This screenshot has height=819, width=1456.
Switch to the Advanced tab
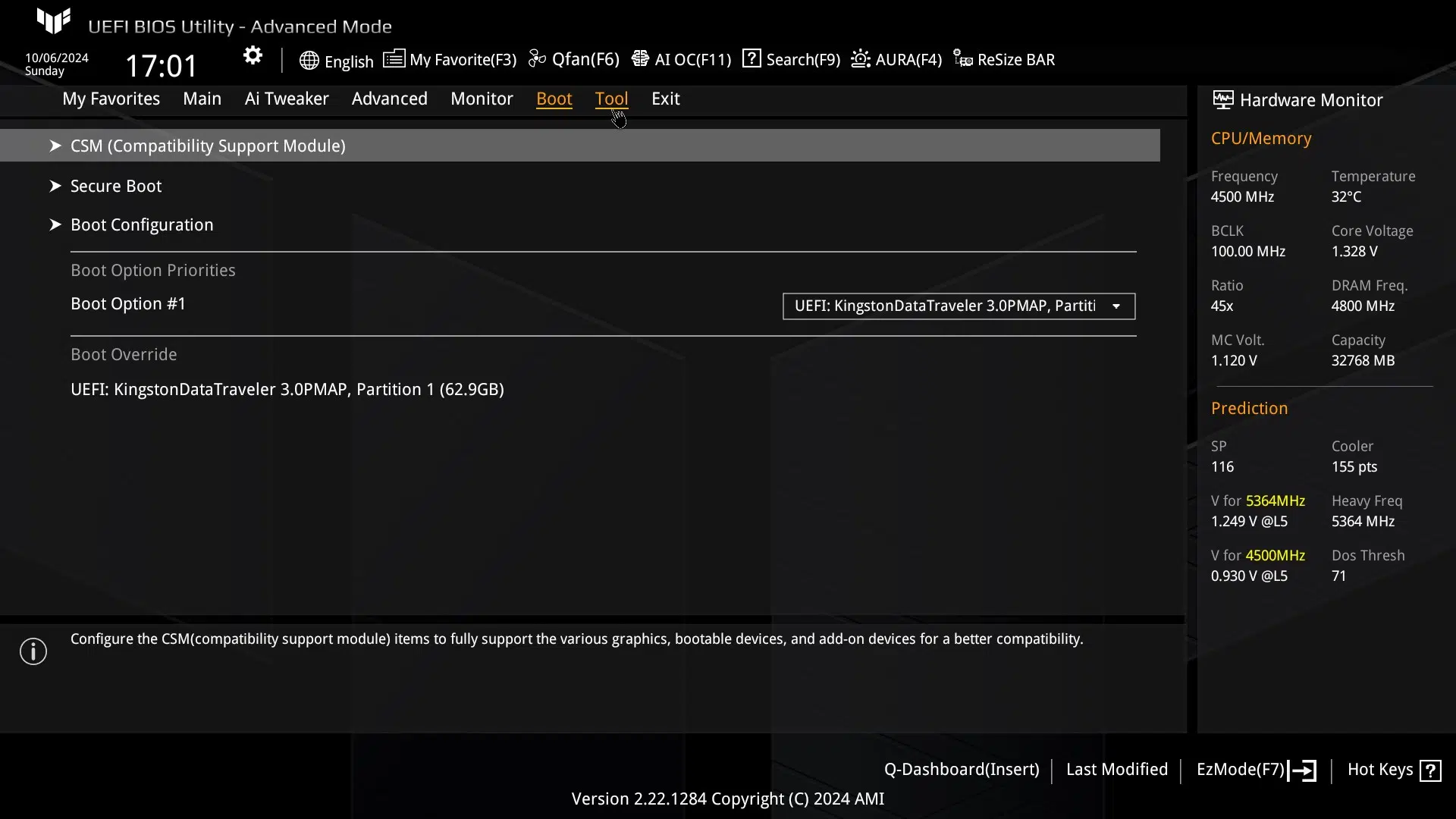pos(389,99)
